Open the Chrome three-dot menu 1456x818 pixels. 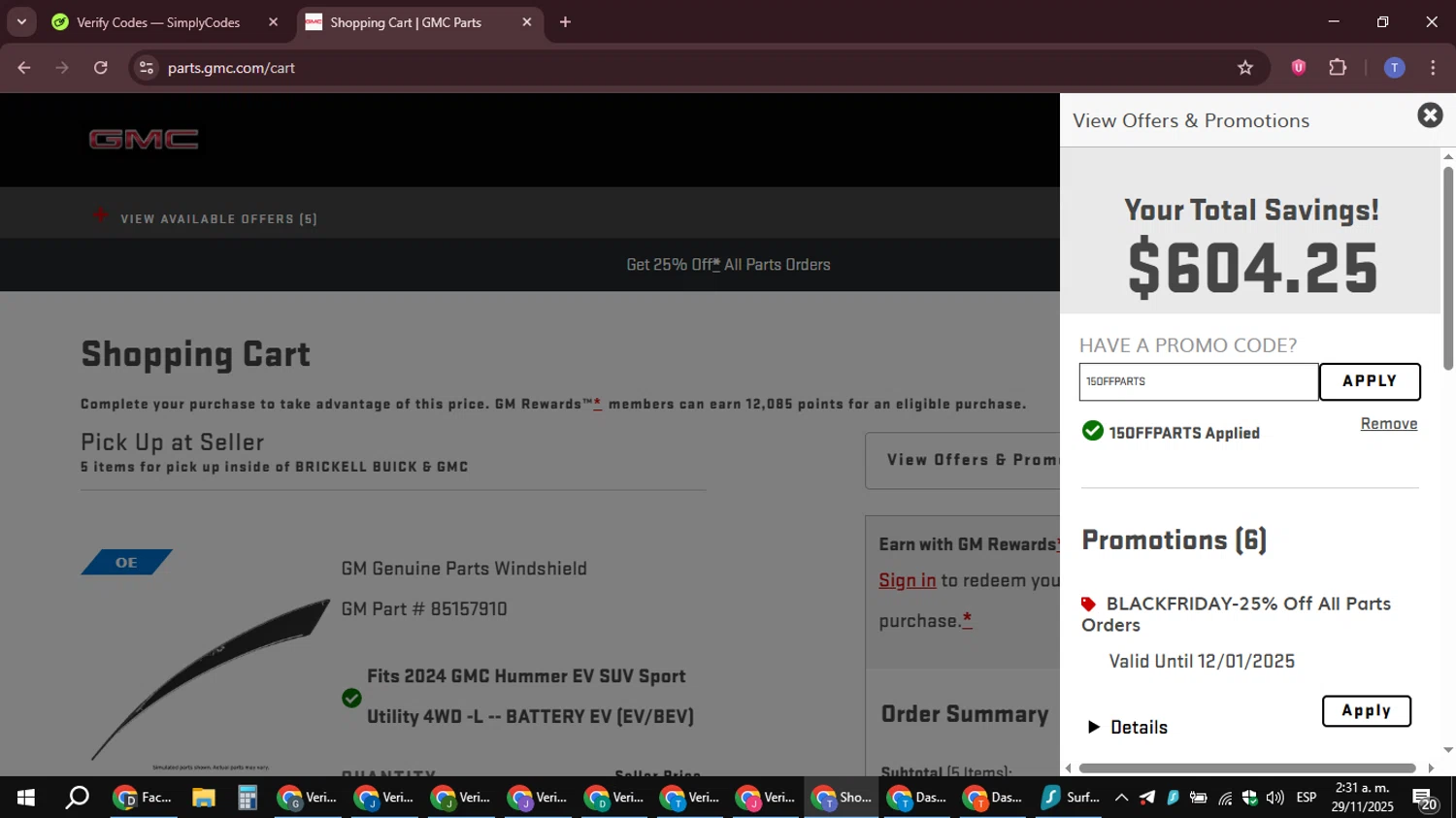[x=1433, y=68]
